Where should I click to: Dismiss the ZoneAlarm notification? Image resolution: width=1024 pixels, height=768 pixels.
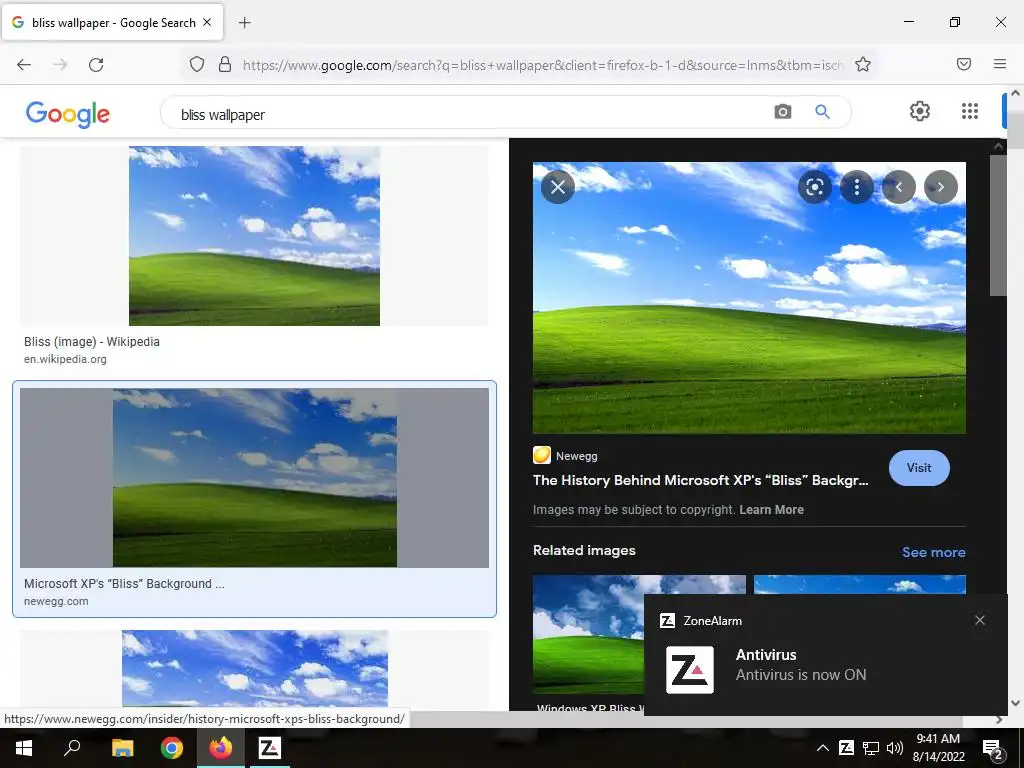click(980, 620)
